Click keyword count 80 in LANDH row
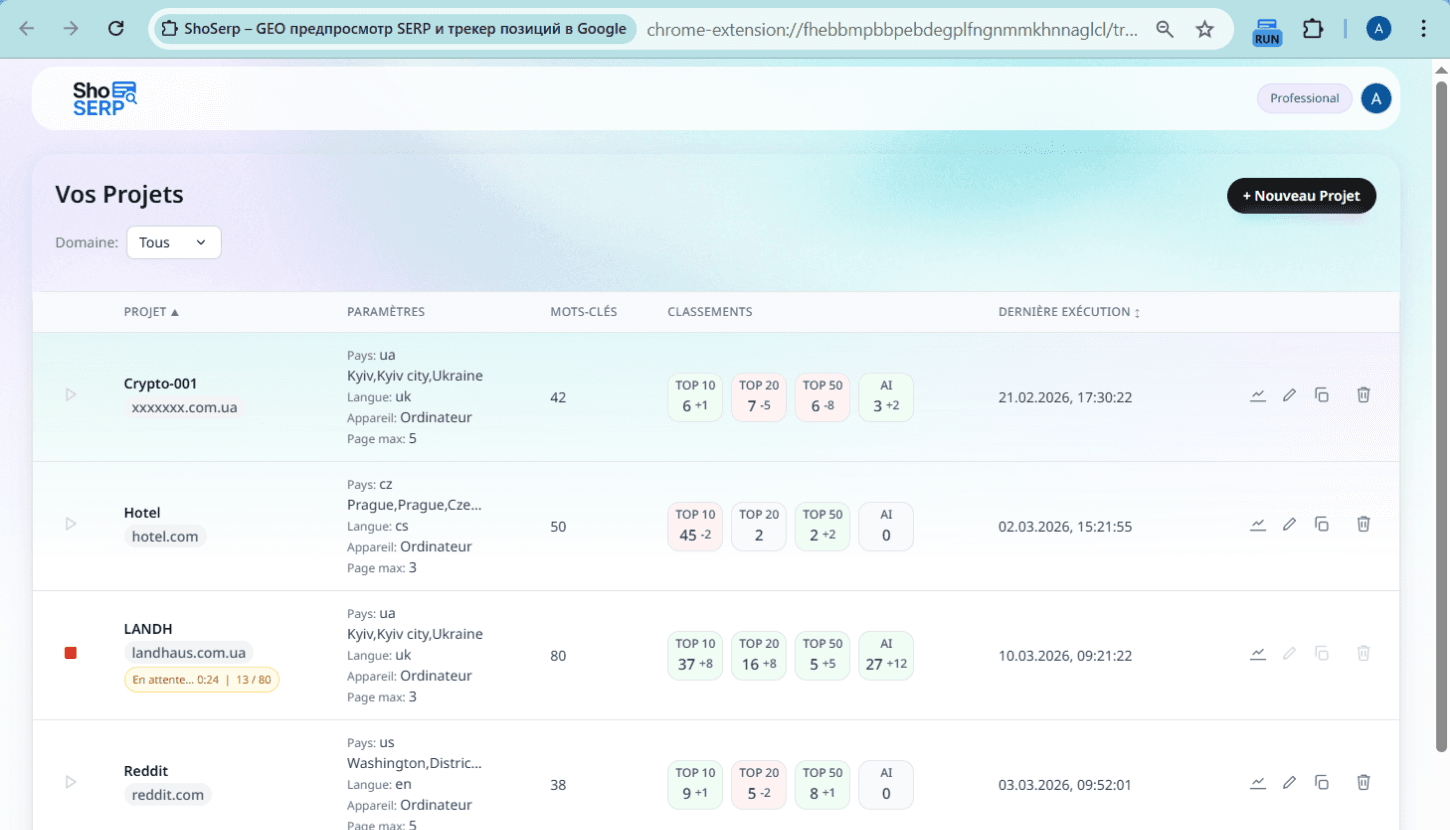This screenshot has height=830, width=1450. (558, 656)
